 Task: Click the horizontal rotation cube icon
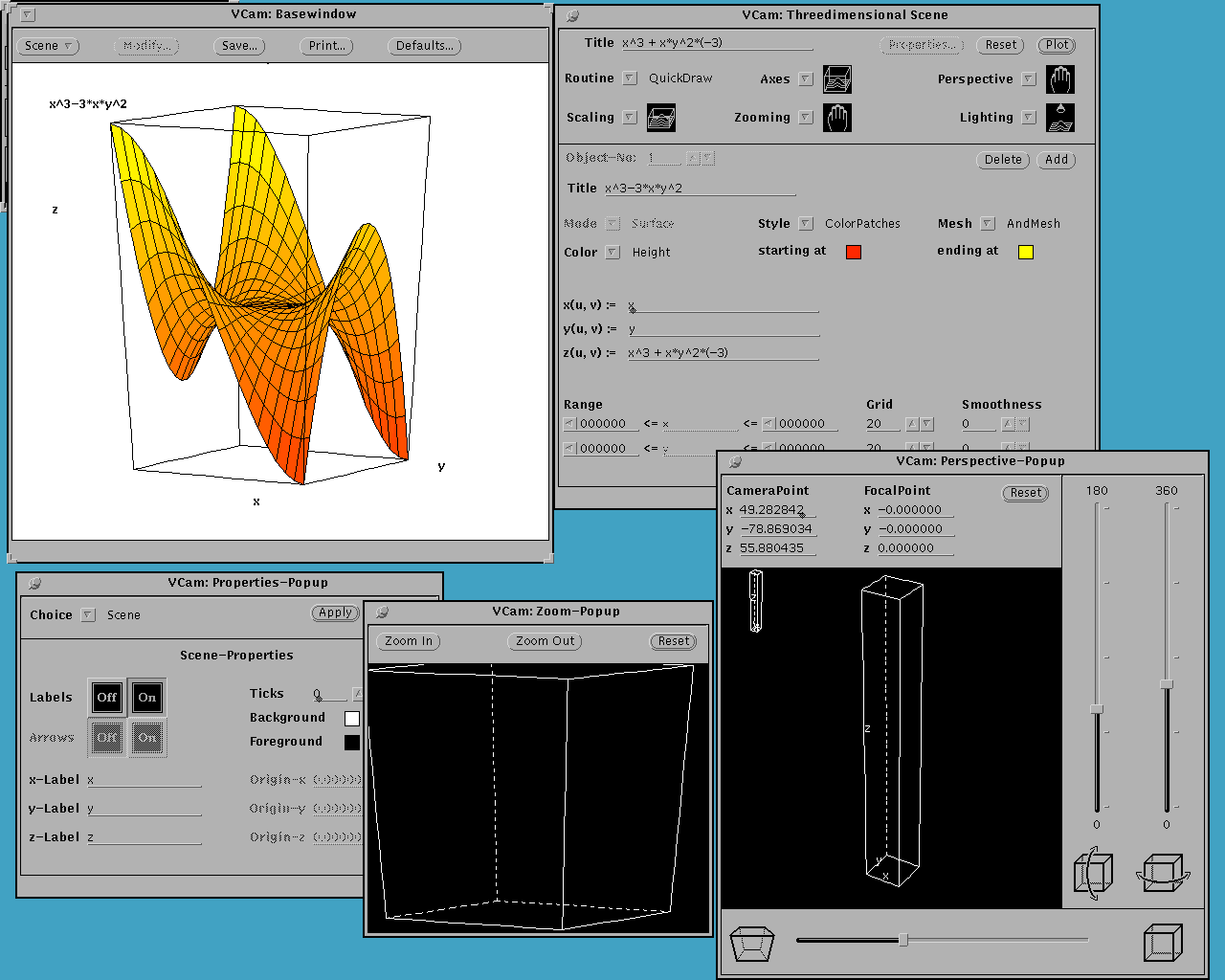1162,873
